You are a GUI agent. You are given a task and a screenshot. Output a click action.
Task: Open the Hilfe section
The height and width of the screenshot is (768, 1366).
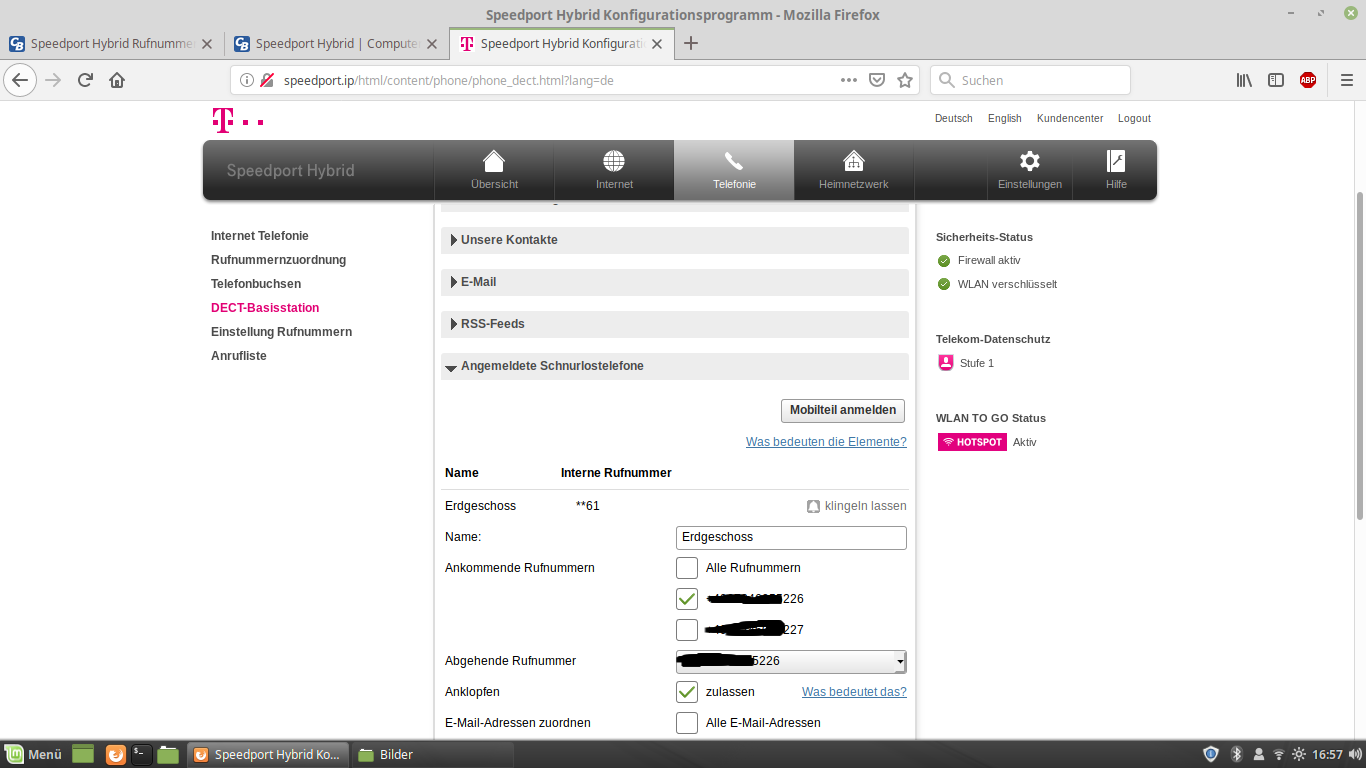click(1116, 170)
